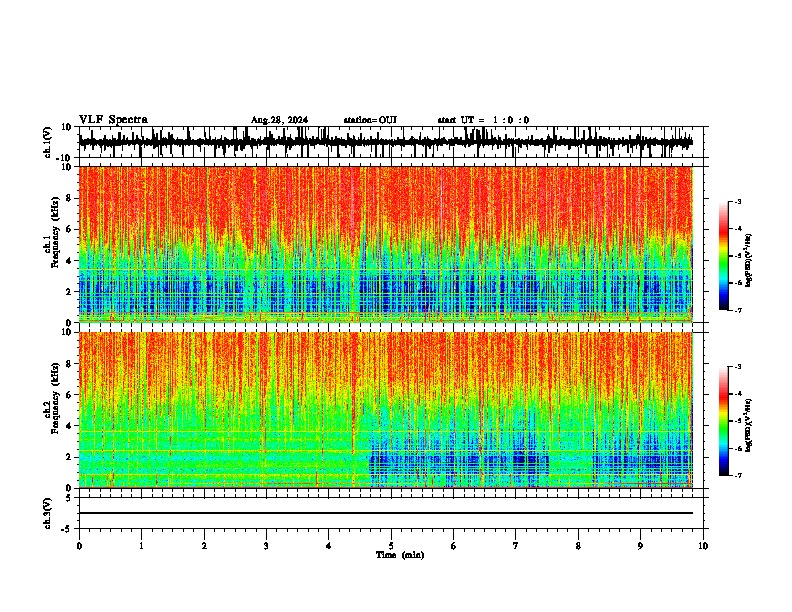Click the "5" tick on ch.3(V) axis

pyautogui.click(x=69, y=497)
